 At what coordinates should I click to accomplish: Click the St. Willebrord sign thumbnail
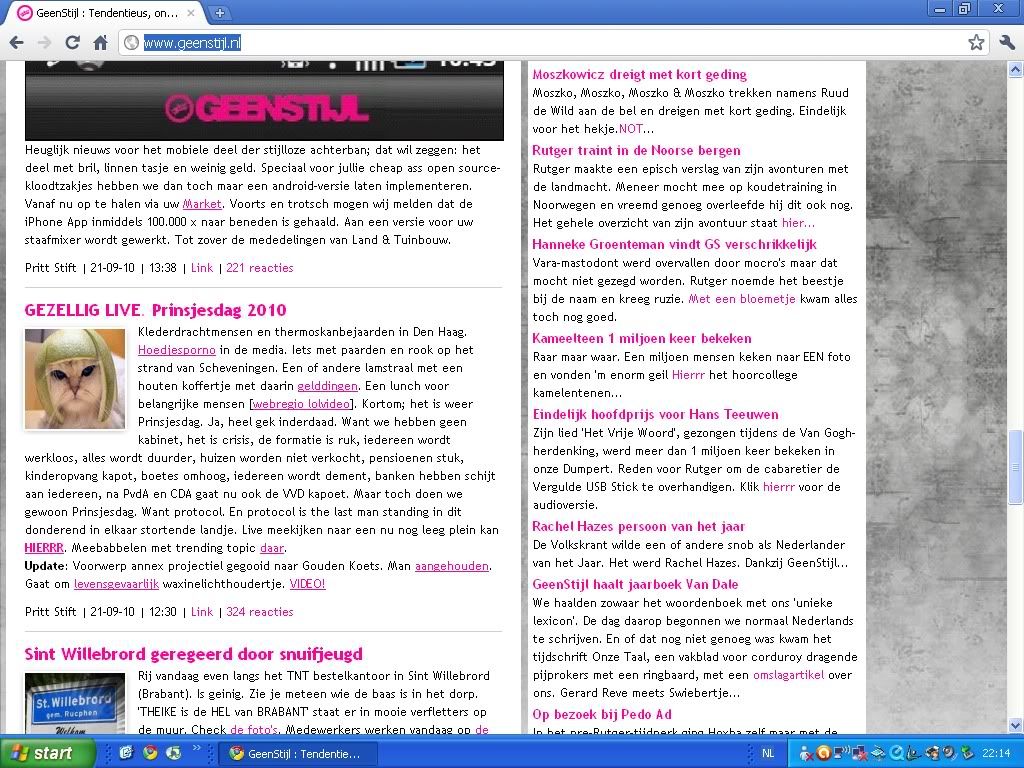[x=75, y=703]
